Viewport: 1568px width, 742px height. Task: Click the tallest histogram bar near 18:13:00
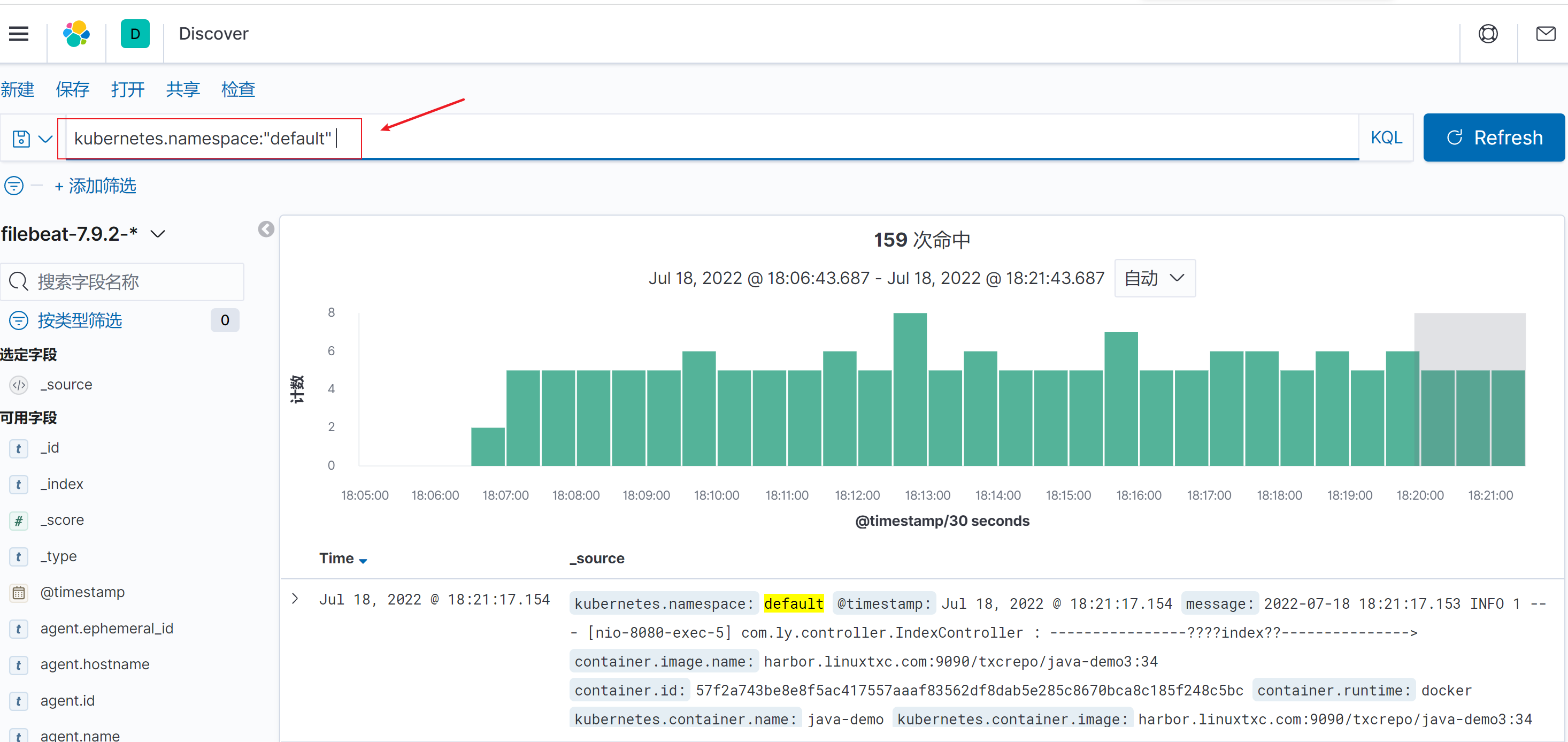pyautogui.click(x=909, y=389)
